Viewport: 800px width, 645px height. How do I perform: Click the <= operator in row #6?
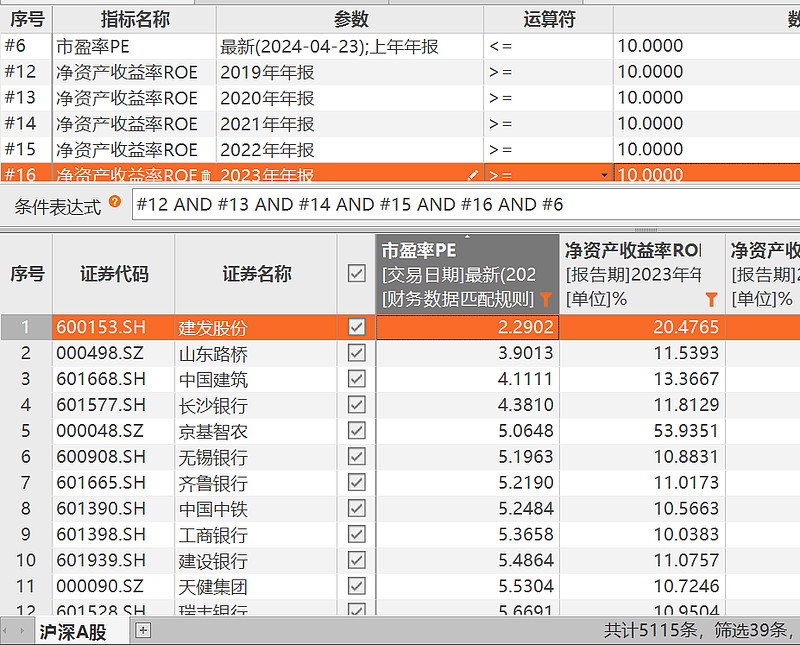click(x=500, y=46)
